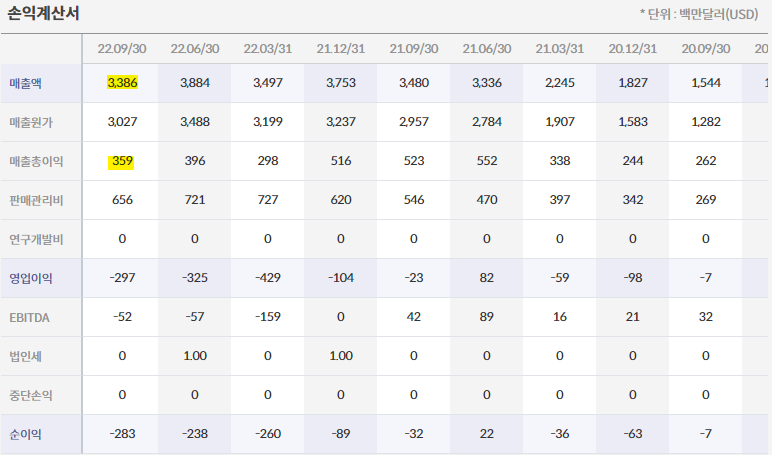Click cost of sales value 3,237
This screenshot has width=772, height=455.
tap(341, 122)
